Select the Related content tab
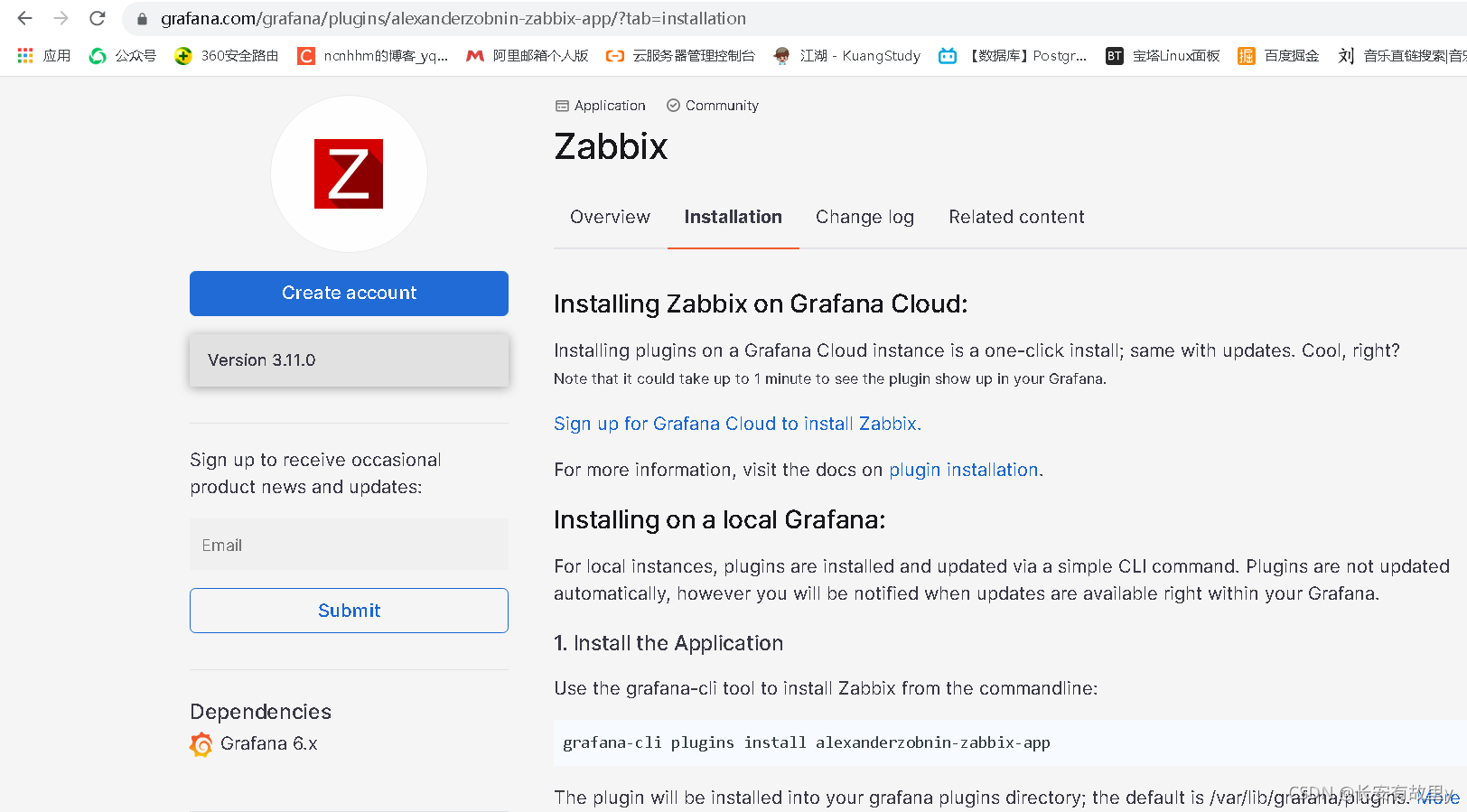Viewport: 1467px width, 812px height. (x=1016, y=217)
